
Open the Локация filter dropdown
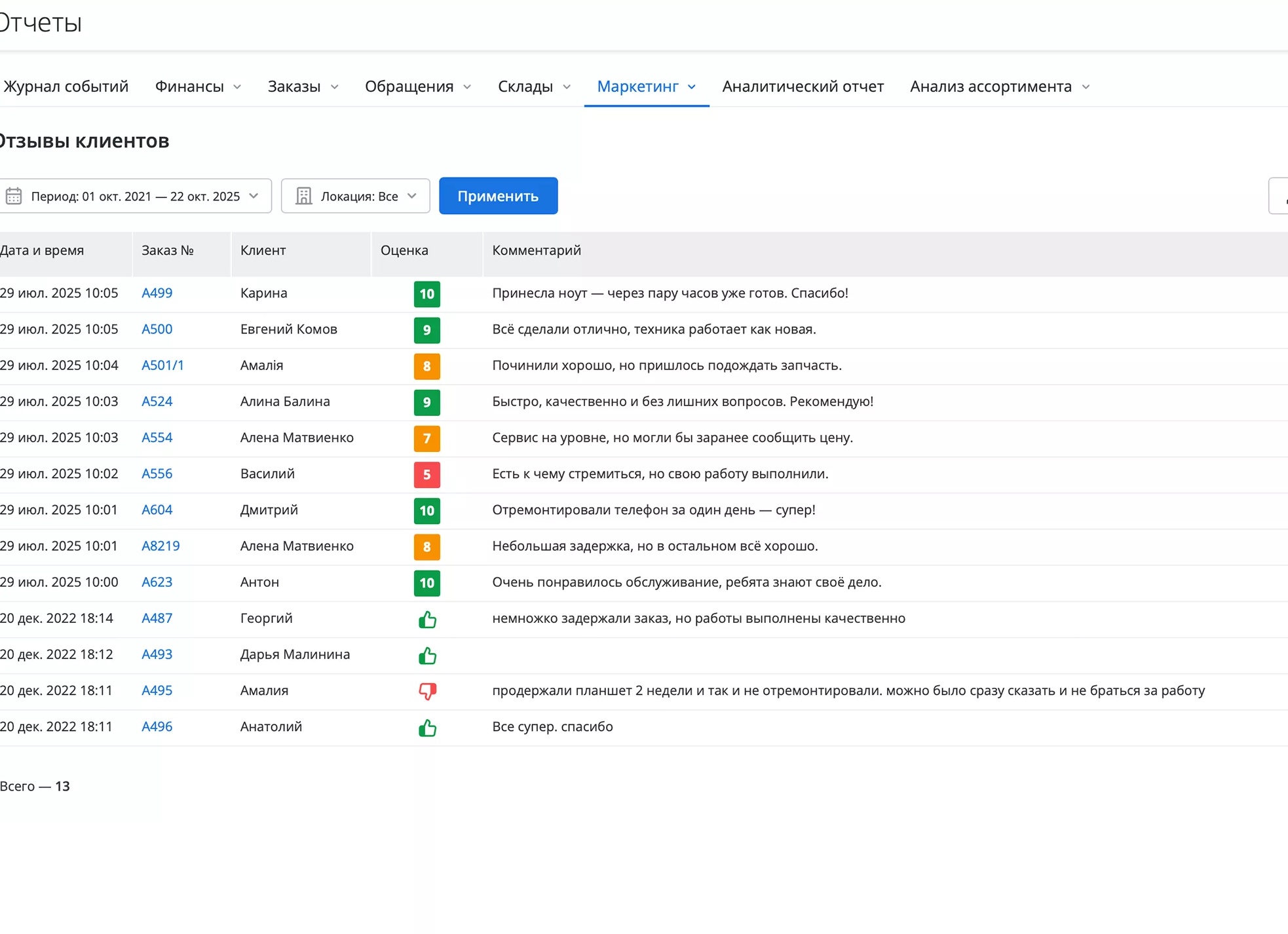pos(355,196)
